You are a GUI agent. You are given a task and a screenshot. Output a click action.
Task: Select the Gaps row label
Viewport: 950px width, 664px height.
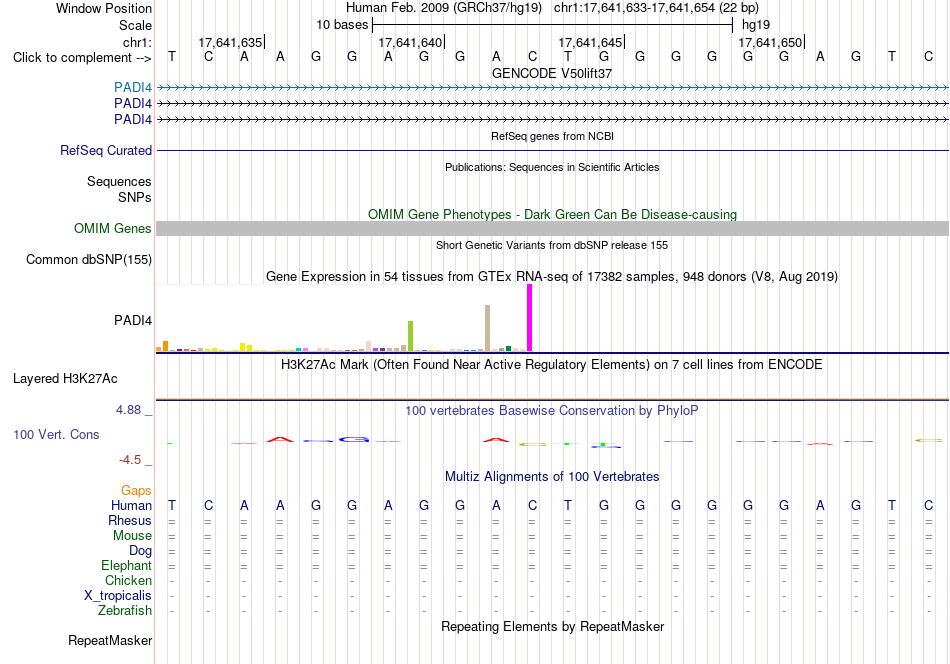tap(136, 490)
